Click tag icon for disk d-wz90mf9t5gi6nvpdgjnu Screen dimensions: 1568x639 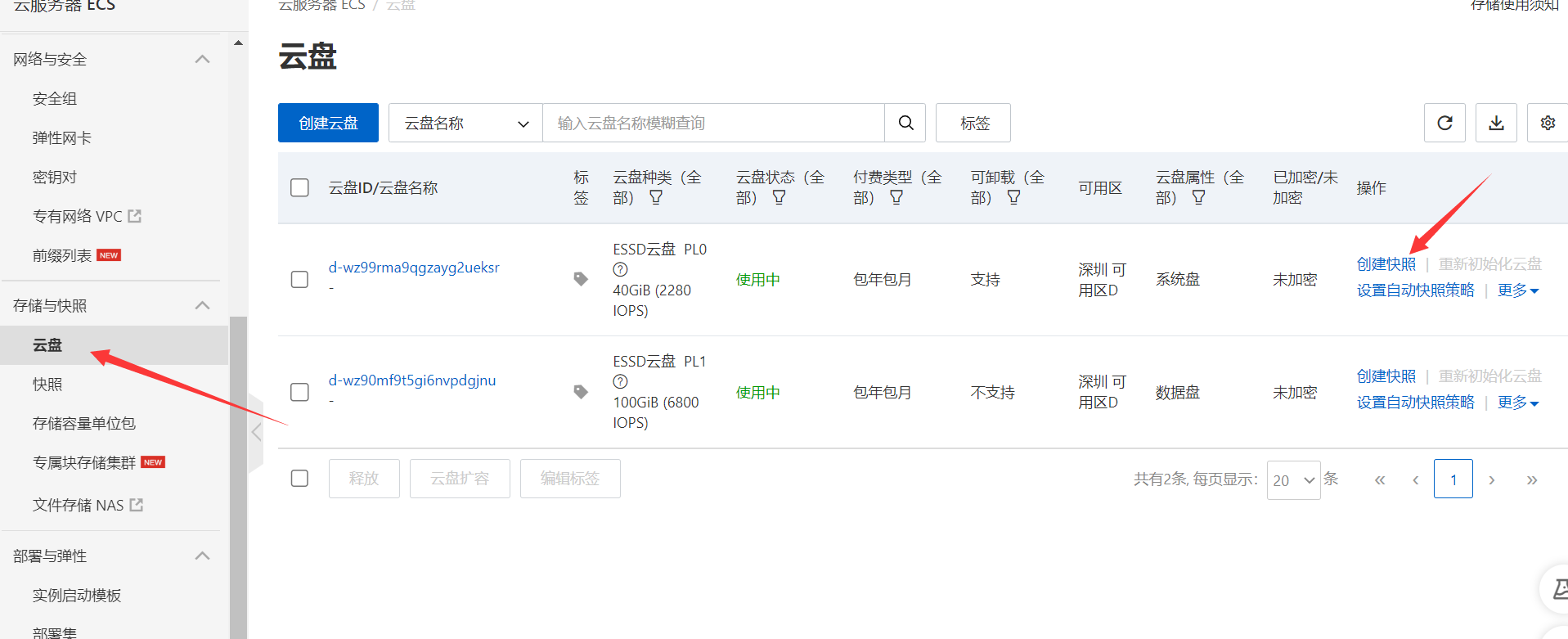[x=581, y=392]
